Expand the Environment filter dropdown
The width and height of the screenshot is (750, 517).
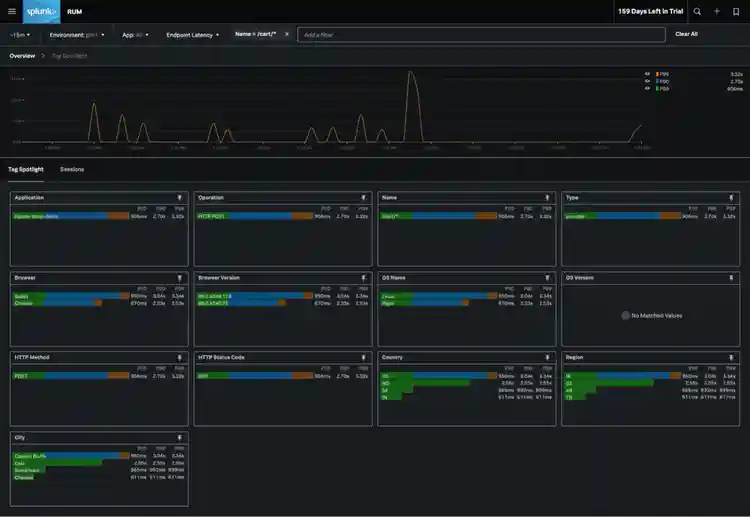pos(80,34)
